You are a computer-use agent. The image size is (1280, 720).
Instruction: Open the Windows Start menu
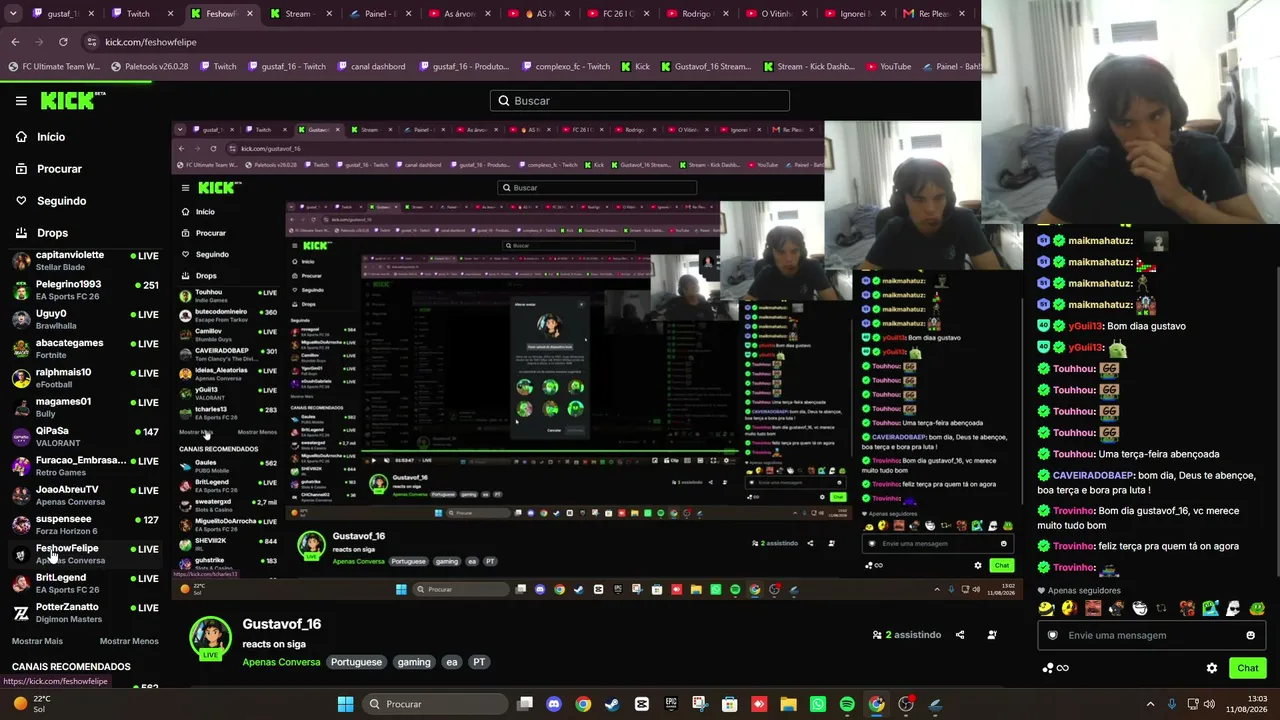tap(345, 704)
